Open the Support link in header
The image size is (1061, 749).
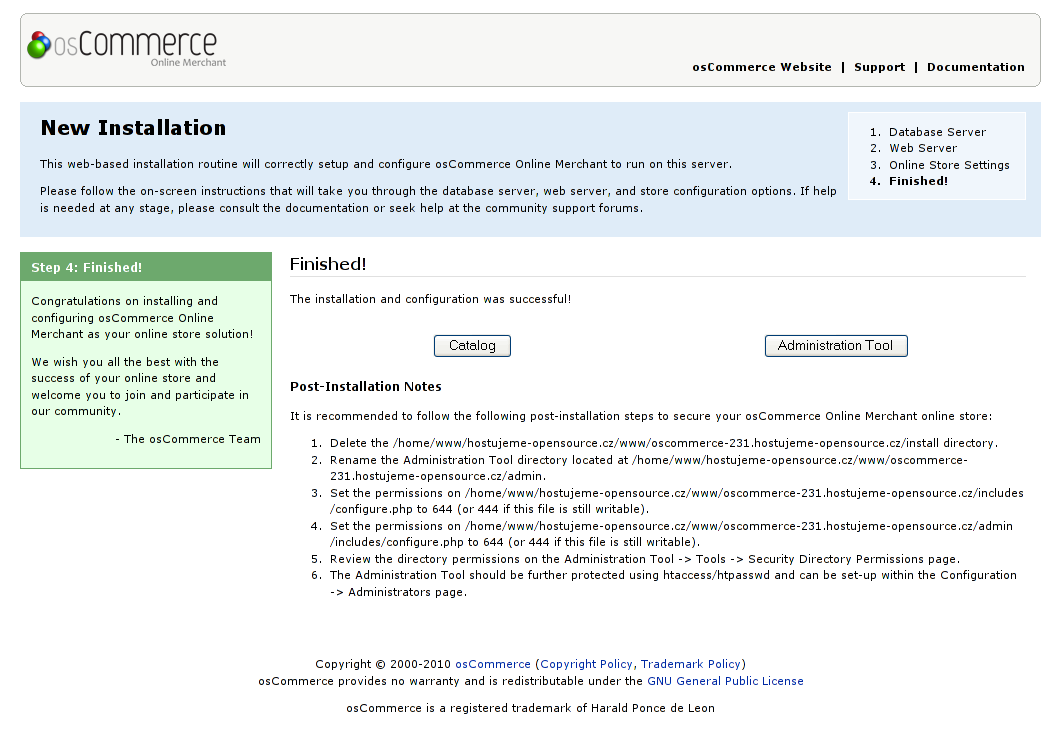click(879, 67)
